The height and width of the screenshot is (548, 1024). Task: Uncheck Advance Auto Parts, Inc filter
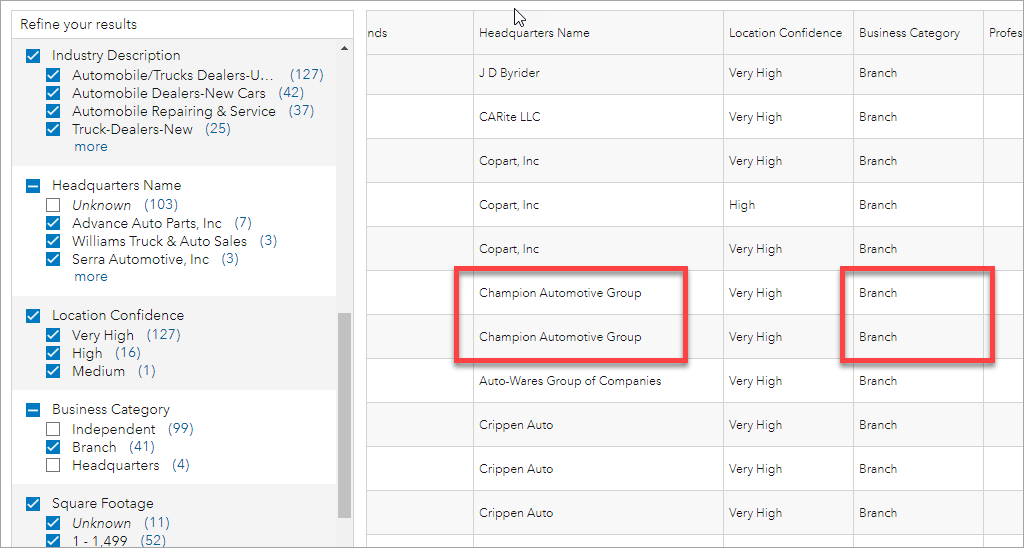click(x=54, y=223)
